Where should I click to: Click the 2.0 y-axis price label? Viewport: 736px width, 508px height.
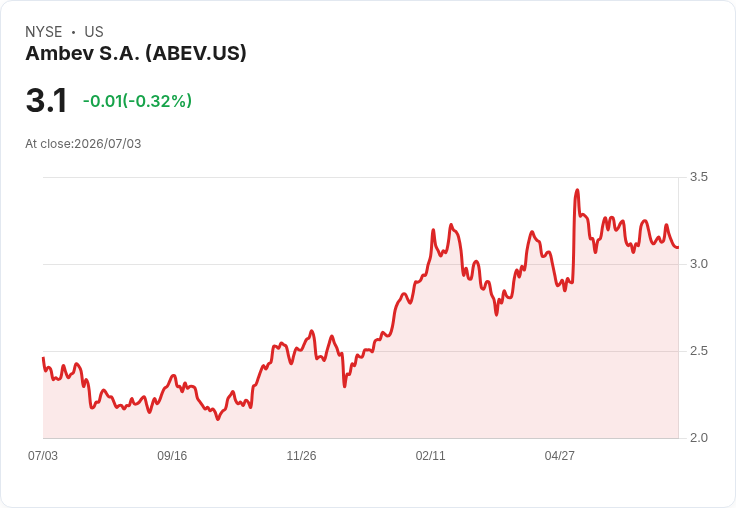(698, 438)
